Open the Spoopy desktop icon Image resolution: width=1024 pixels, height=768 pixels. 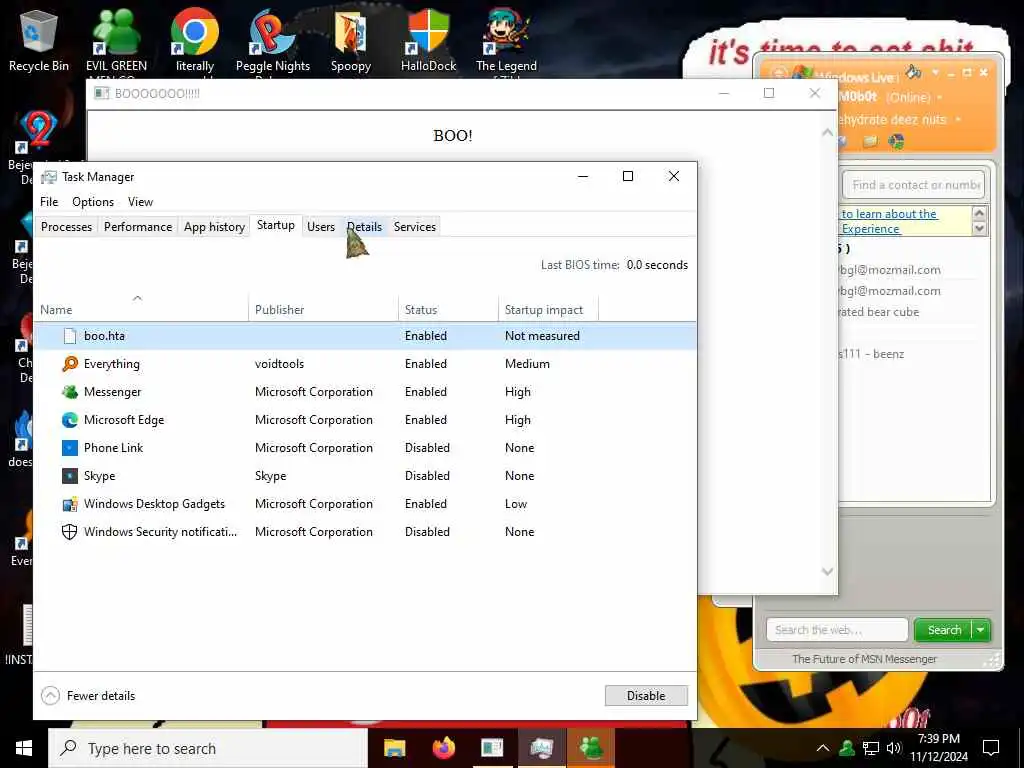pyautogui.click(x=351, y=40)
